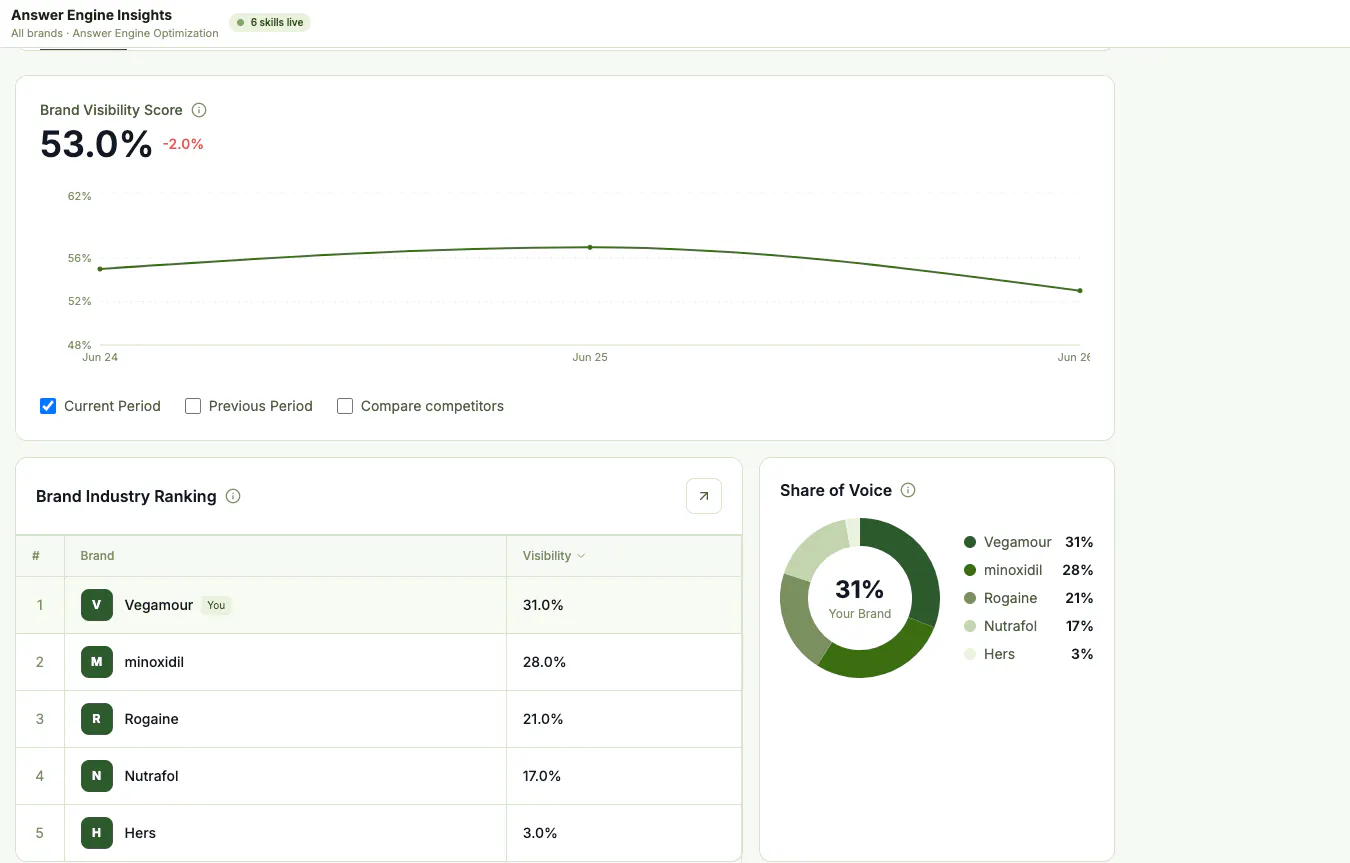Click Nutrafol label in Share of Voice legend
Screen dimensions: 1350x863
[1011, 626]
